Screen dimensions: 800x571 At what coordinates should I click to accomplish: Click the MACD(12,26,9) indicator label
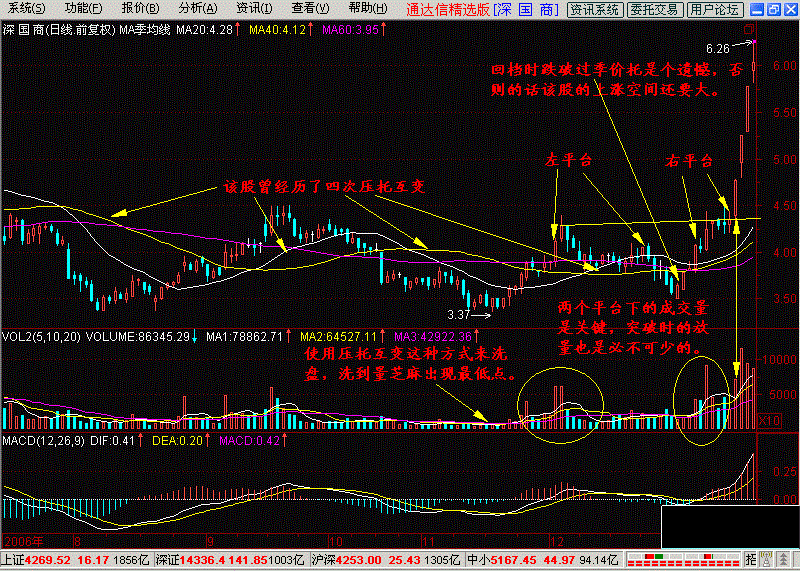[x=43, y=441]
